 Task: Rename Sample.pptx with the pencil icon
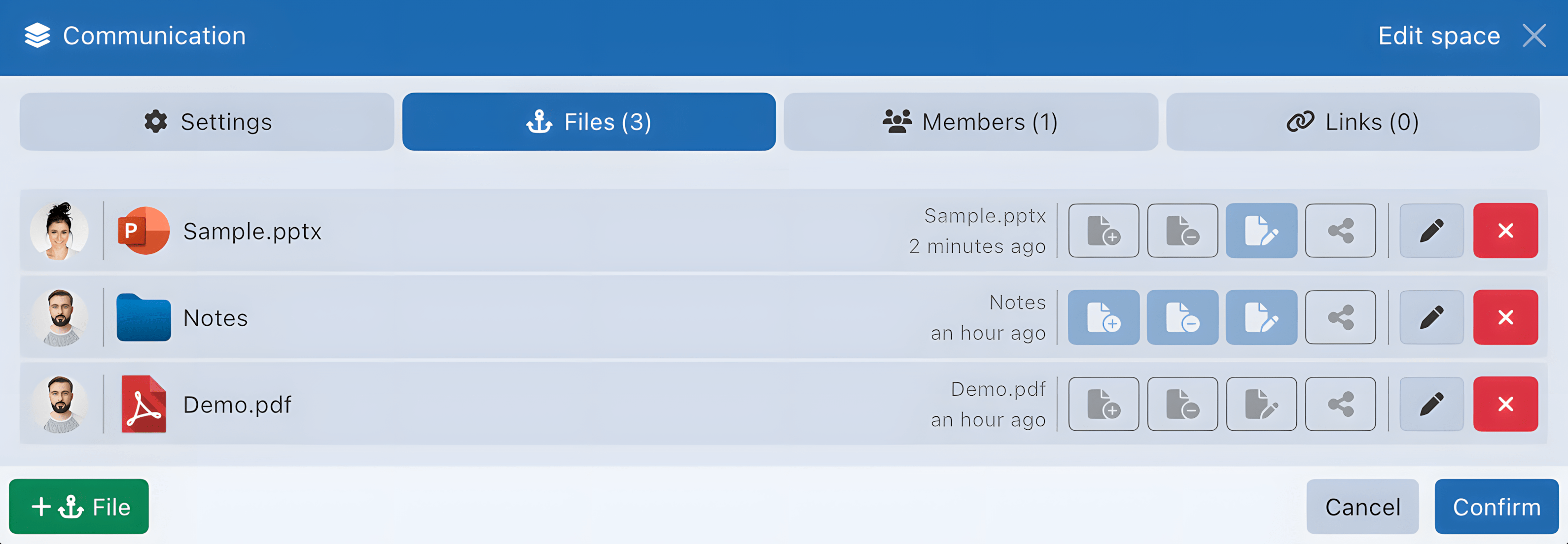(x=1431, y=231)
